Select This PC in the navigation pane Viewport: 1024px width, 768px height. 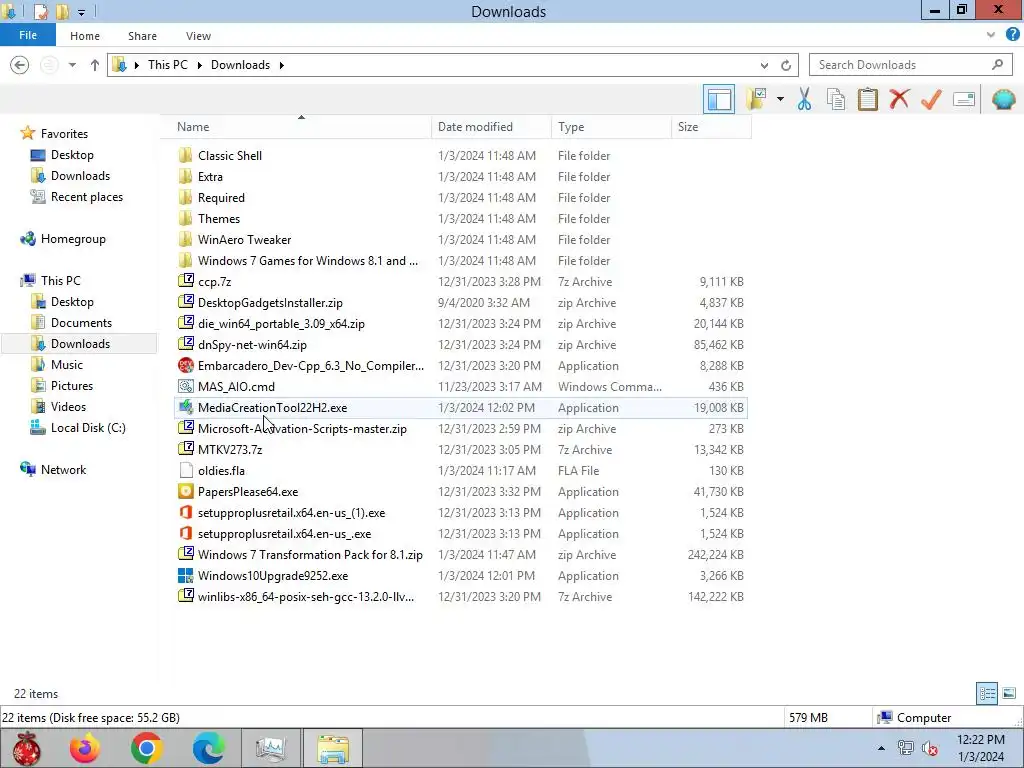tap(60, 280)
